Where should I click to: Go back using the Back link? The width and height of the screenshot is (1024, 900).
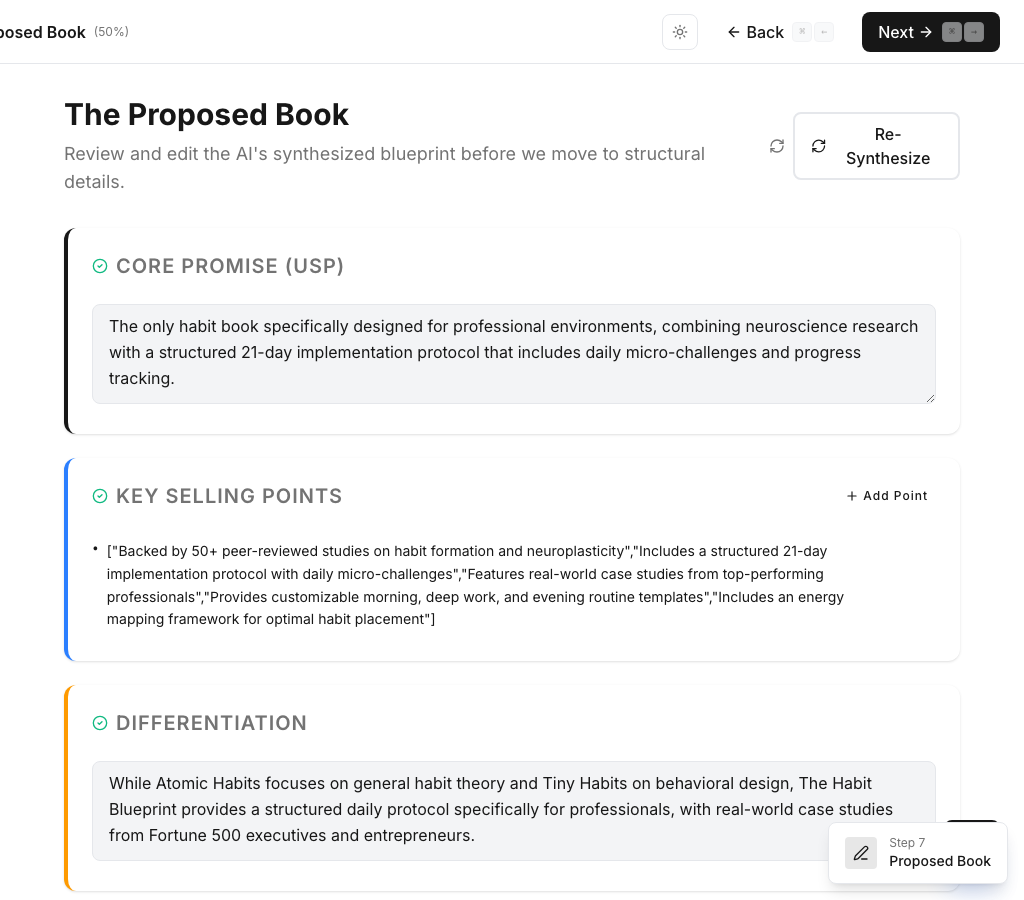[763, 32]
